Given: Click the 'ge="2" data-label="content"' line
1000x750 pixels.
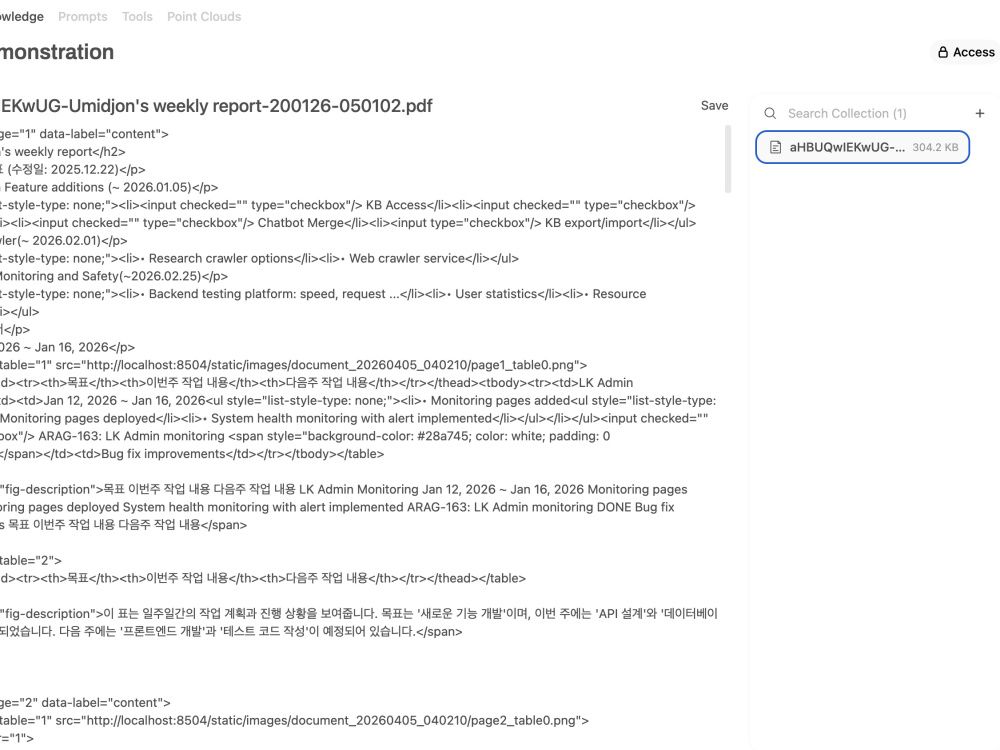Looking at the screenshot, I should click(85, 703).
